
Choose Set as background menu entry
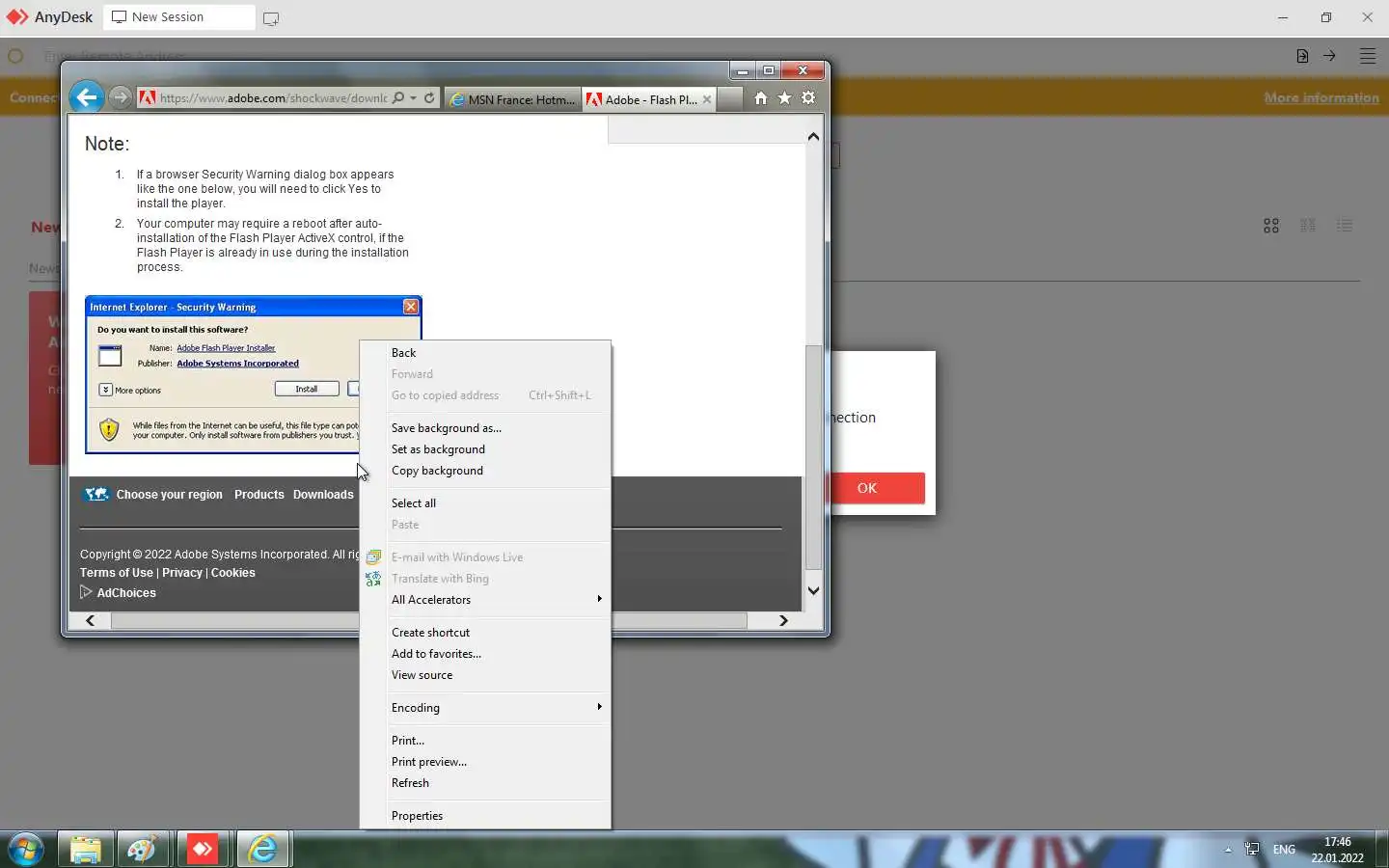pyautogui.click(x=485, y=449)
